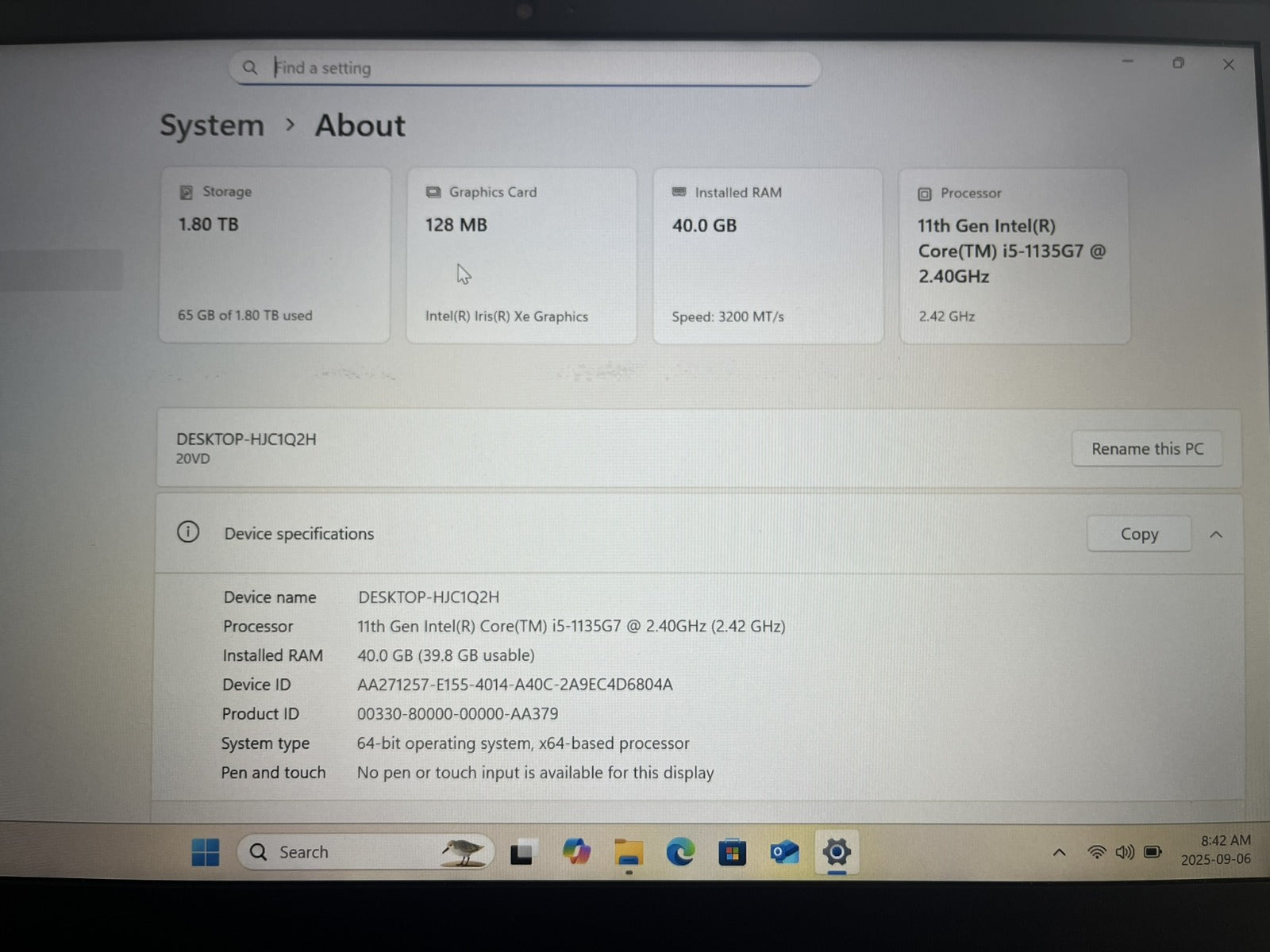Image resolution: width=1270 pixels, height=952 pixels.
Task: Copy device specifications
Action: click(x=1139, y=534)
